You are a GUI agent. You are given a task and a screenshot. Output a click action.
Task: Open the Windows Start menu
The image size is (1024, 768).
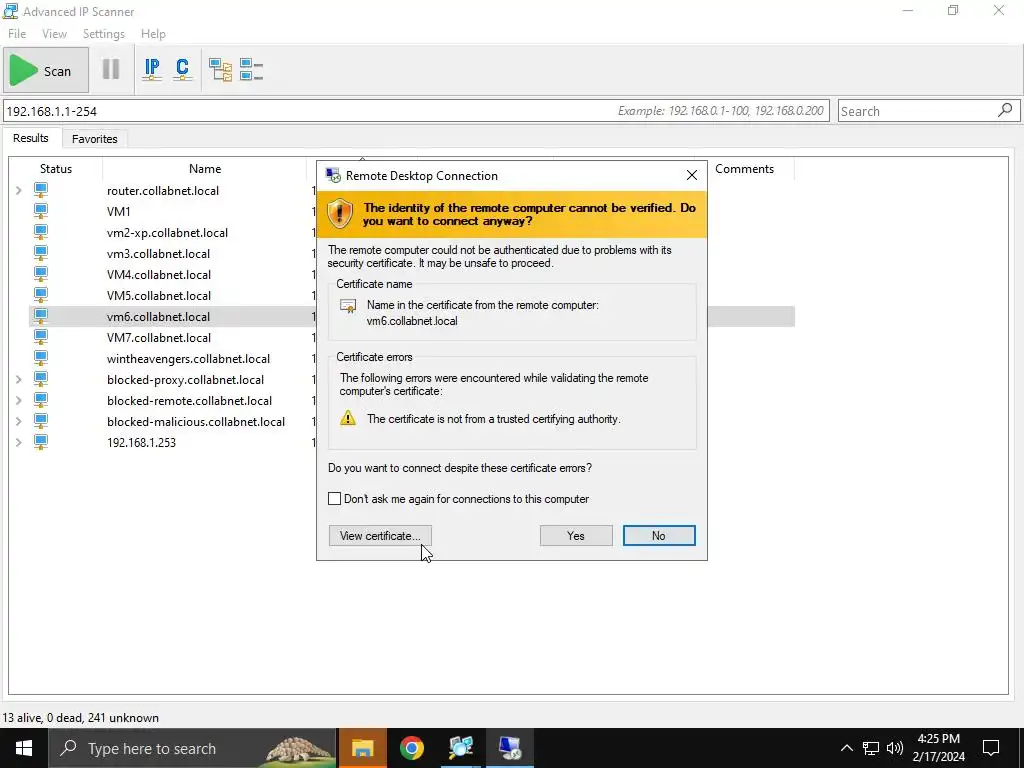click(x=24, y=748)
